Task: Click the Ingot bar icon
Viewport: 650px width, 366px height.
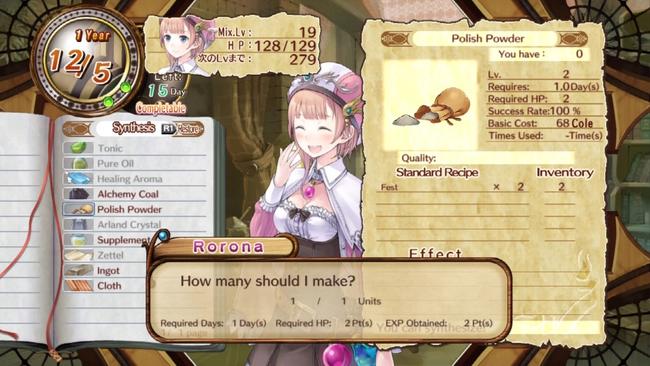Action: coord(78,270)
